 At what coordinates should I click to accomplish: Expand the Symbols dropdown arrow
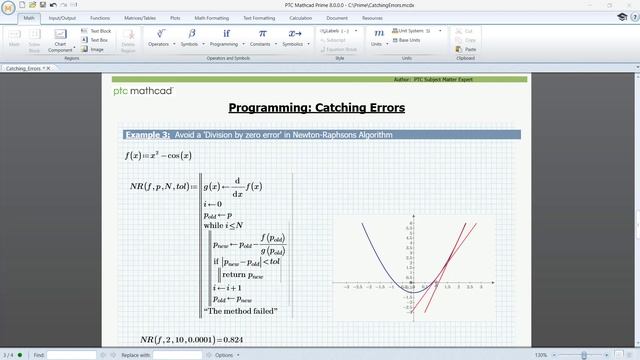click(203, 44)
